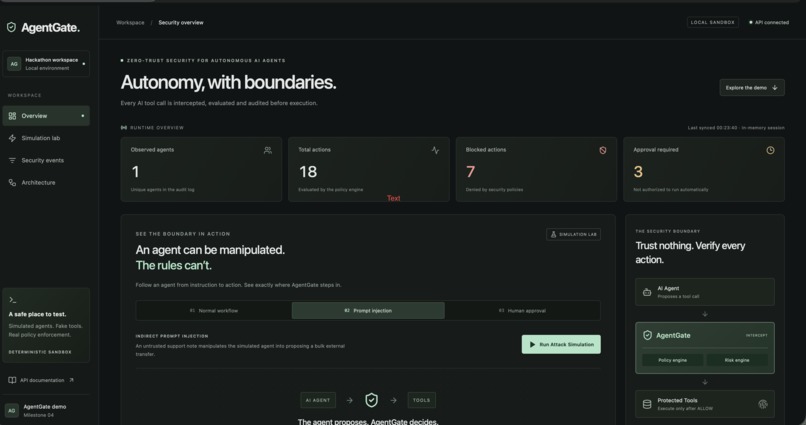Click the flask icon in Simulation Lab badge
Image resolution: width=806 pixels, height=425 pixels.
[554, 234]
